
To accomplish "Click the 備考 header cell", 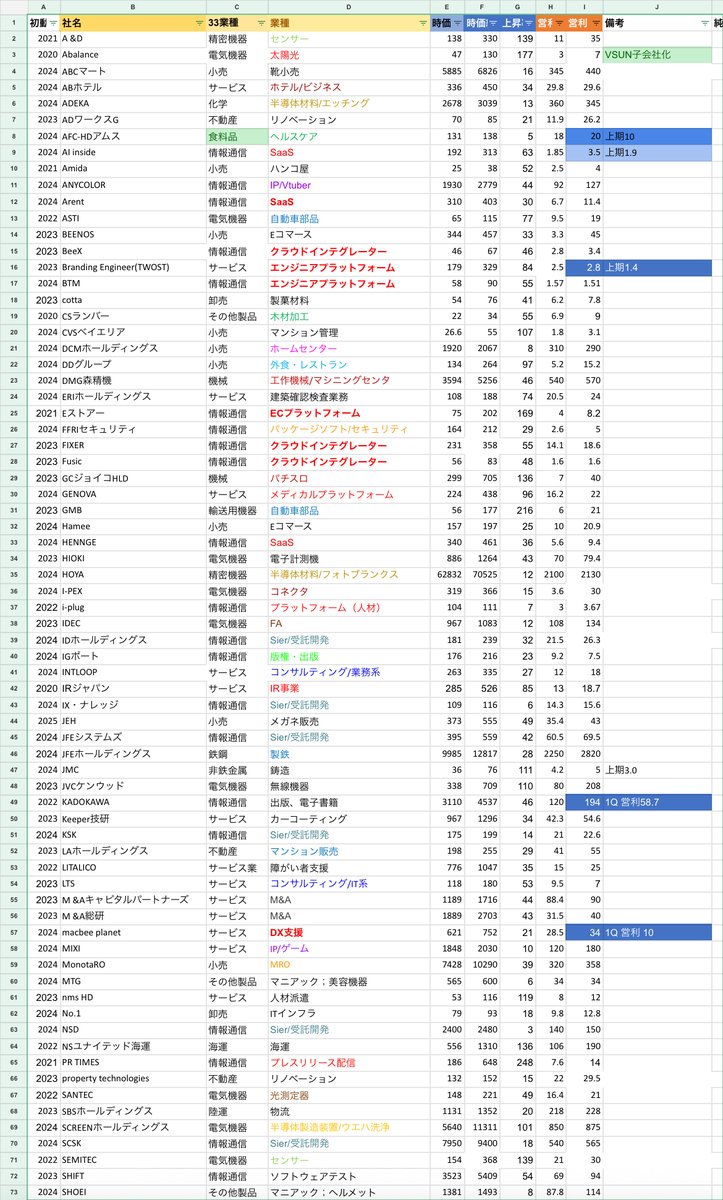I will (656, 22).
